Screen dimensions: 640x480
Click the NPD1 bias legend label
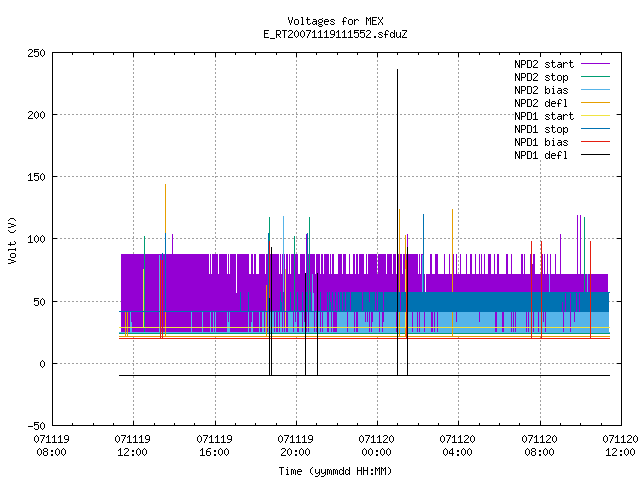click(x=541, y=142)
